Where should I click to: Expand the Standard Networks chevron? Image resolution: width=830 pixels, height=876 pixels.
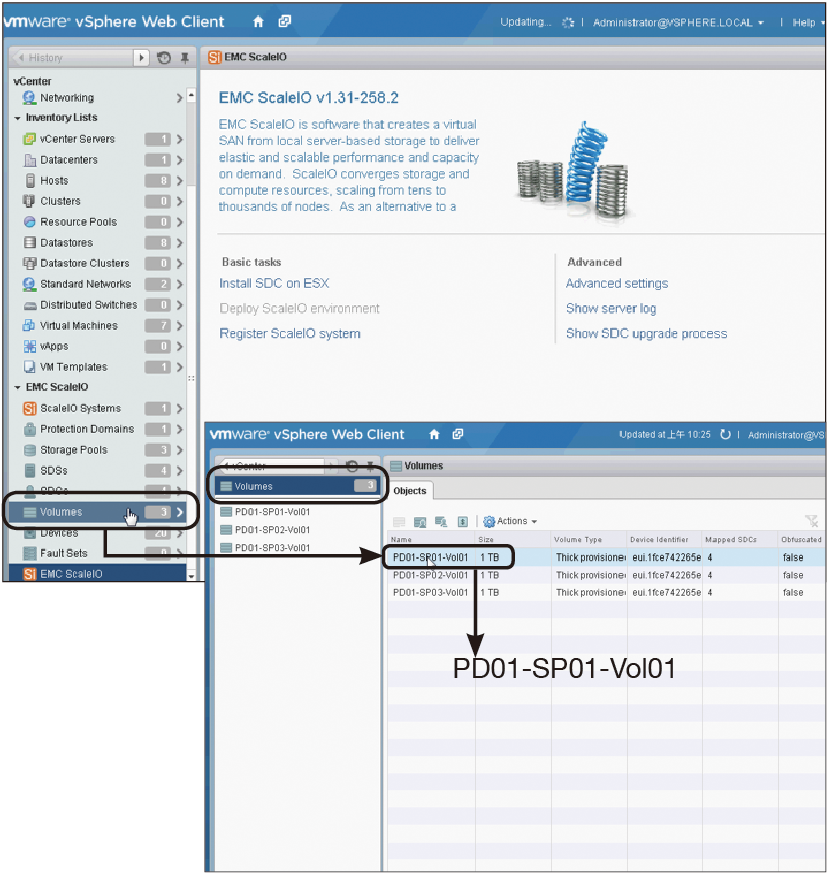click(x=179, y=284)
